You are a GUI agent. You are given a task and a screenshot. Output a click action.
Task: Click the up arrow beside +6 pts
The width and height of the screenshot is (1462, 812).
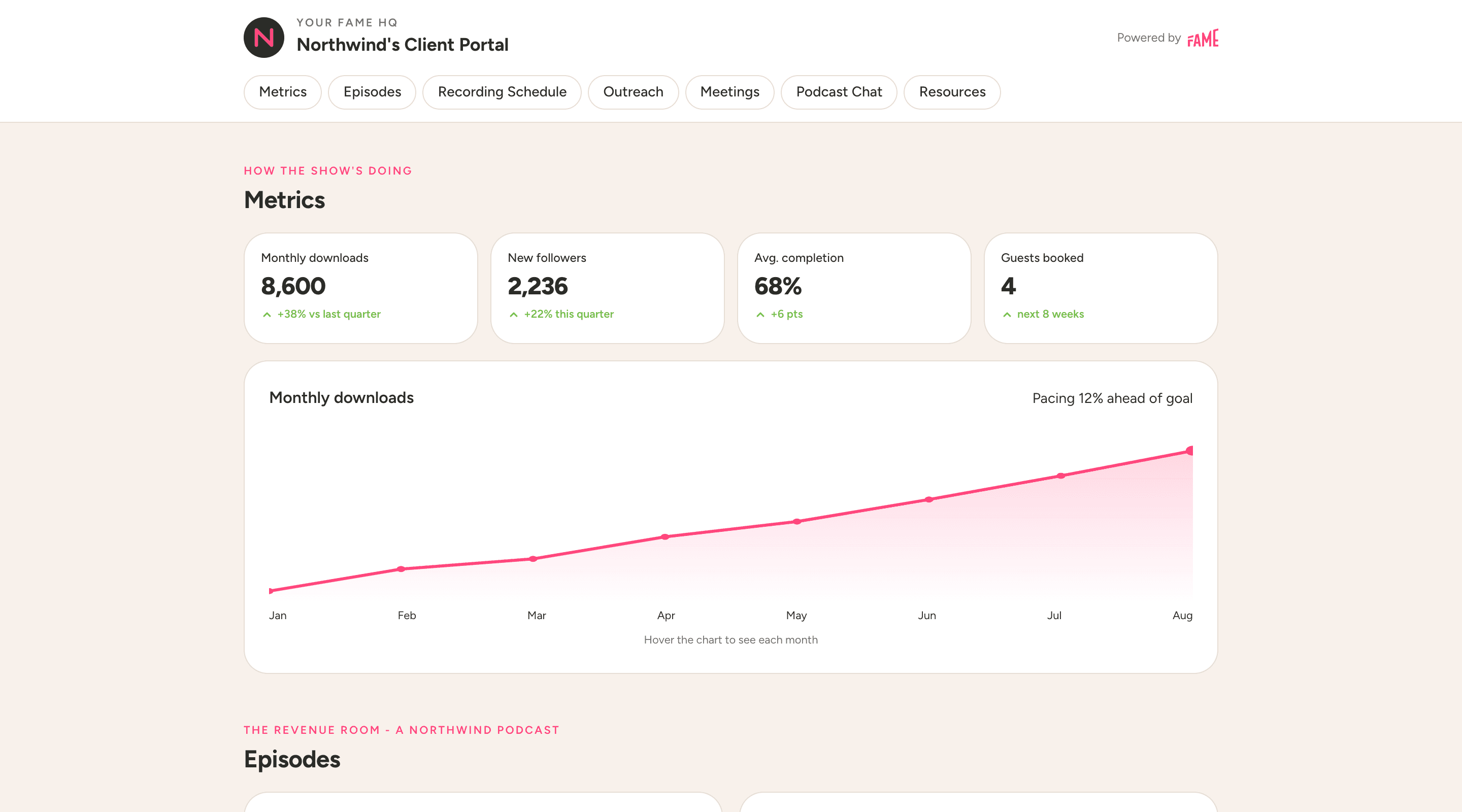tap(760, 314)
